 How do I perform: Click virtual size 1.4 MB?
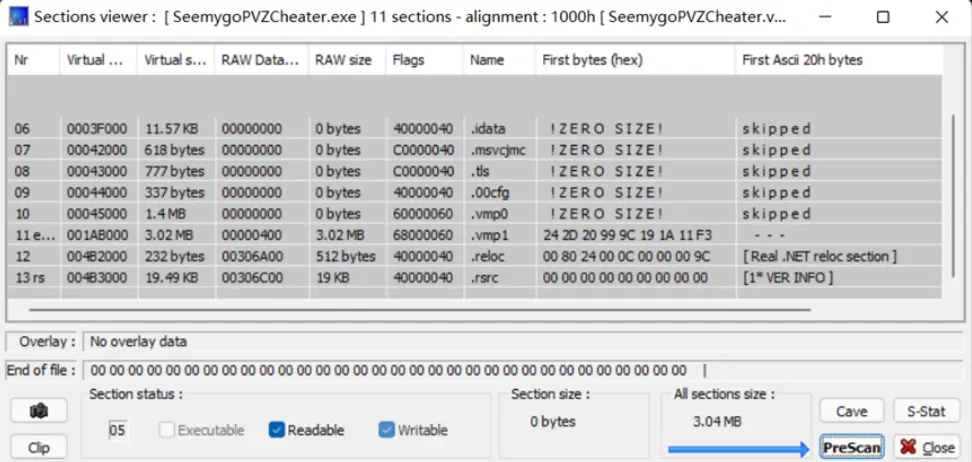[166, 214]
